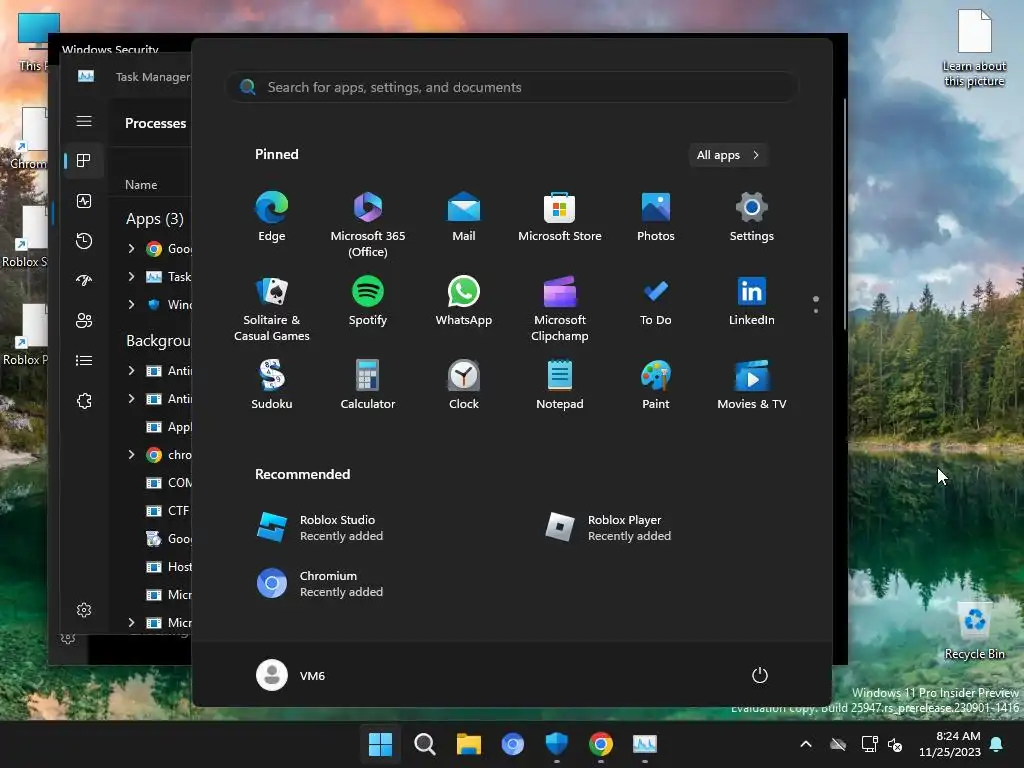Open Recycle Bin on desktop
Image resolution: width=1024 pixels, height=768 pixels.
pyautogui.click(x=974, y=632)
